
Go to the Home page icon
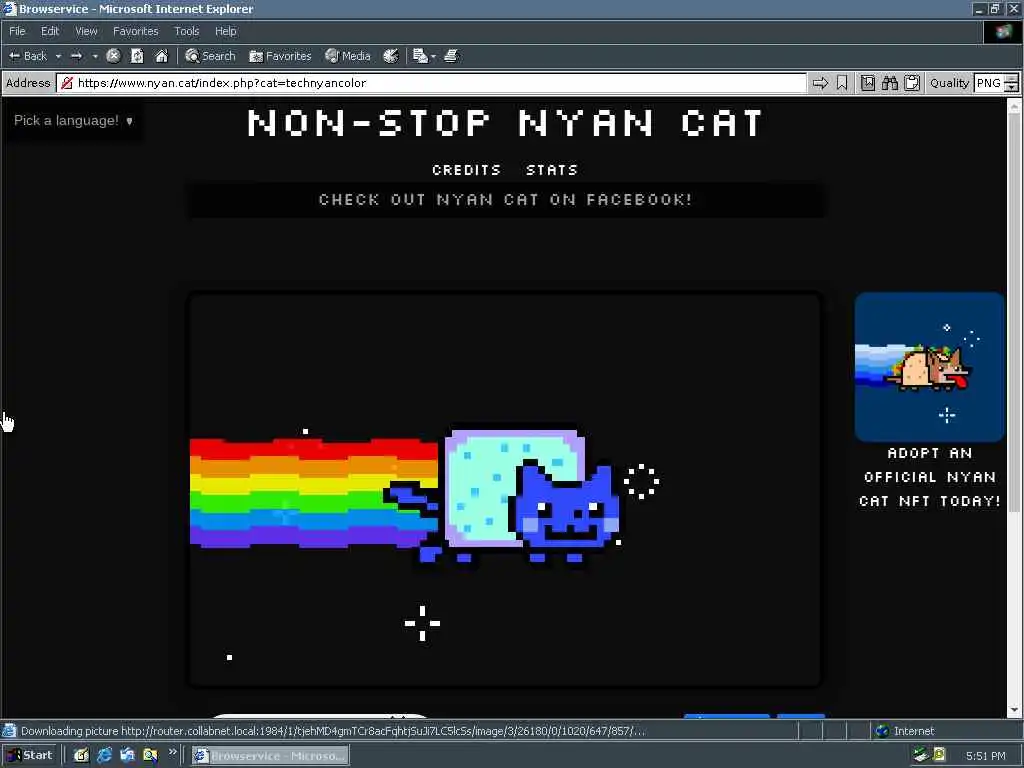161,56
